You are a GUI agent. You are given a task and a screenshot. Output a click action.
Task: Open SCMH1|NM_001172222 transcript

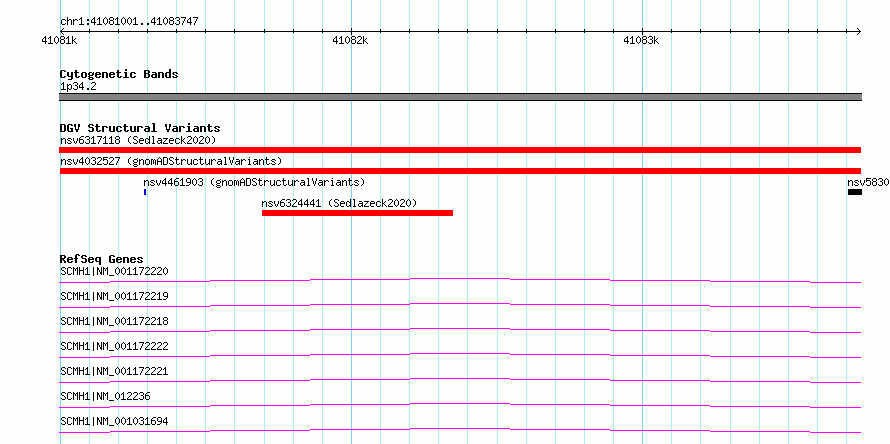pyautogui.click(x=115, y=346)
